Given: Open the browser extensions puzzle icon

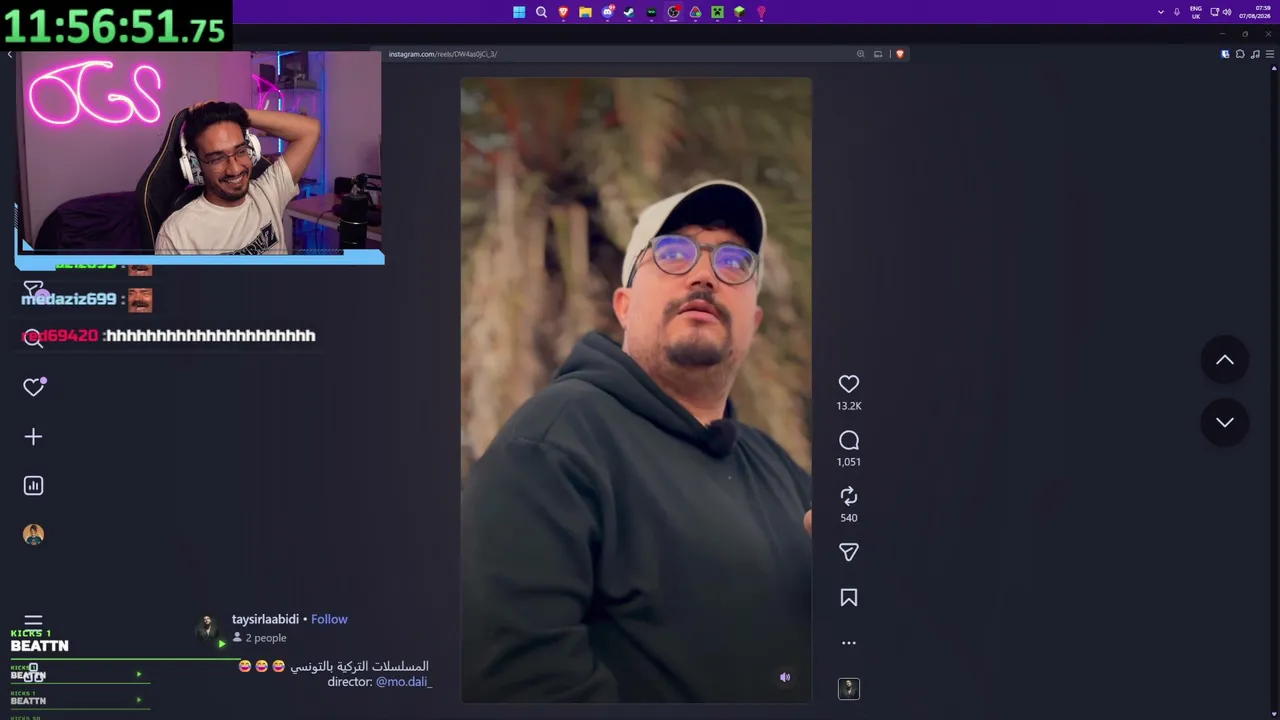Looking at the screenshot, I should tap(1240, 54).
